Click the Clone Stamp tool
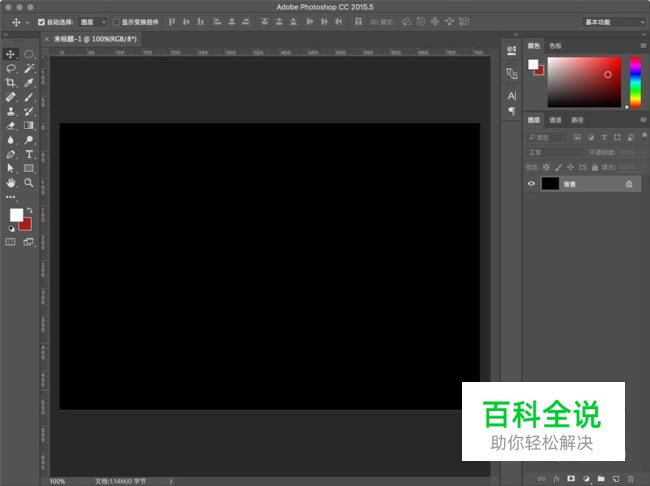Viewport: 650px width, 486px height. point(11,112)
